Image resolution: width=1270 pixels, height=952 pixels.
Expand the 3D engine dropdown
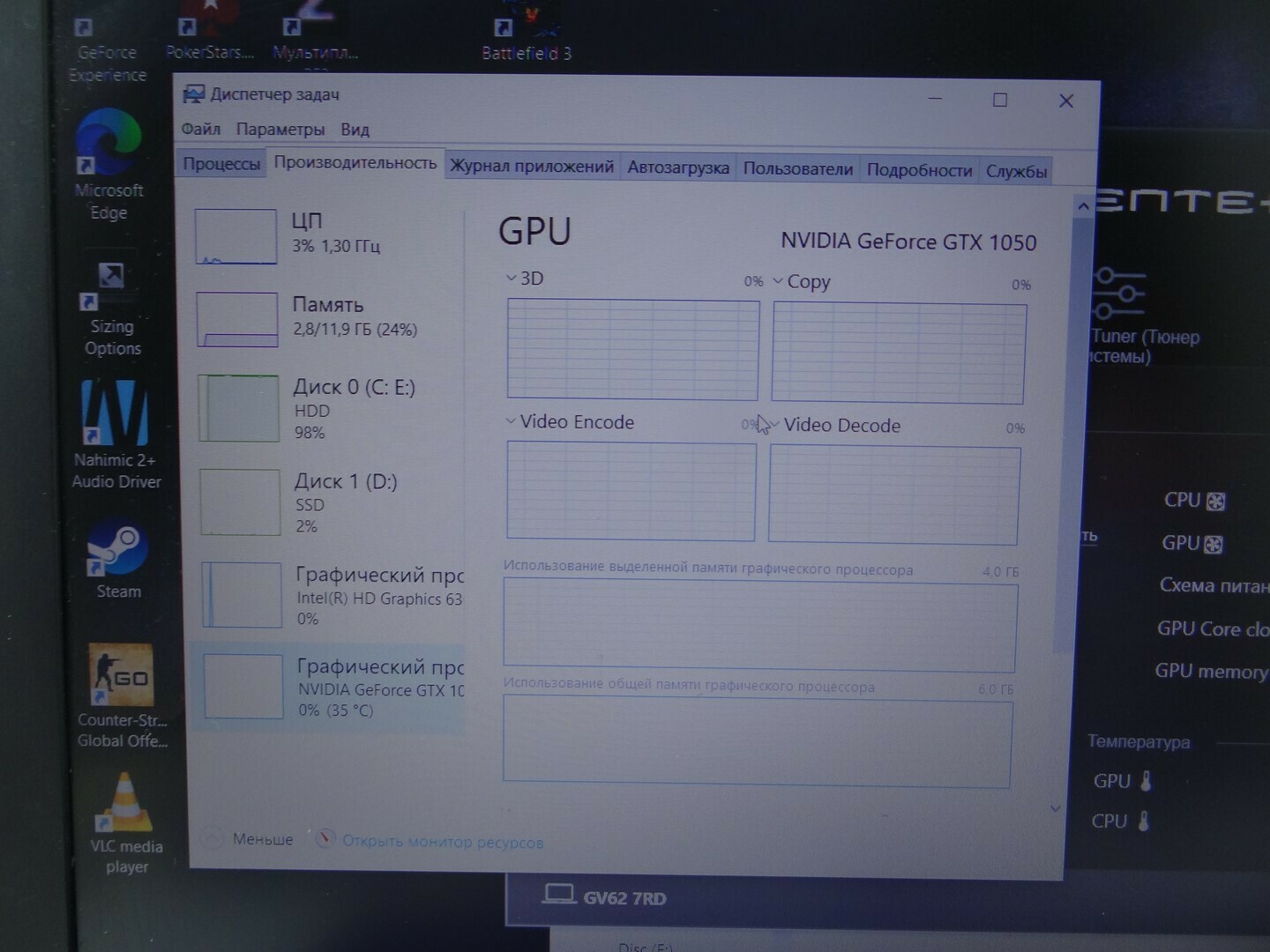click(x=511, y=278)
